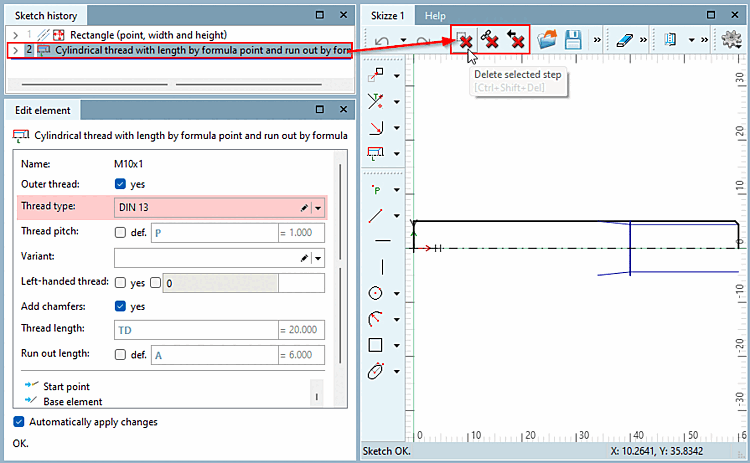Click pencil edit icon in Variant field
Viewport: 750px width, 463px height.
304,258
